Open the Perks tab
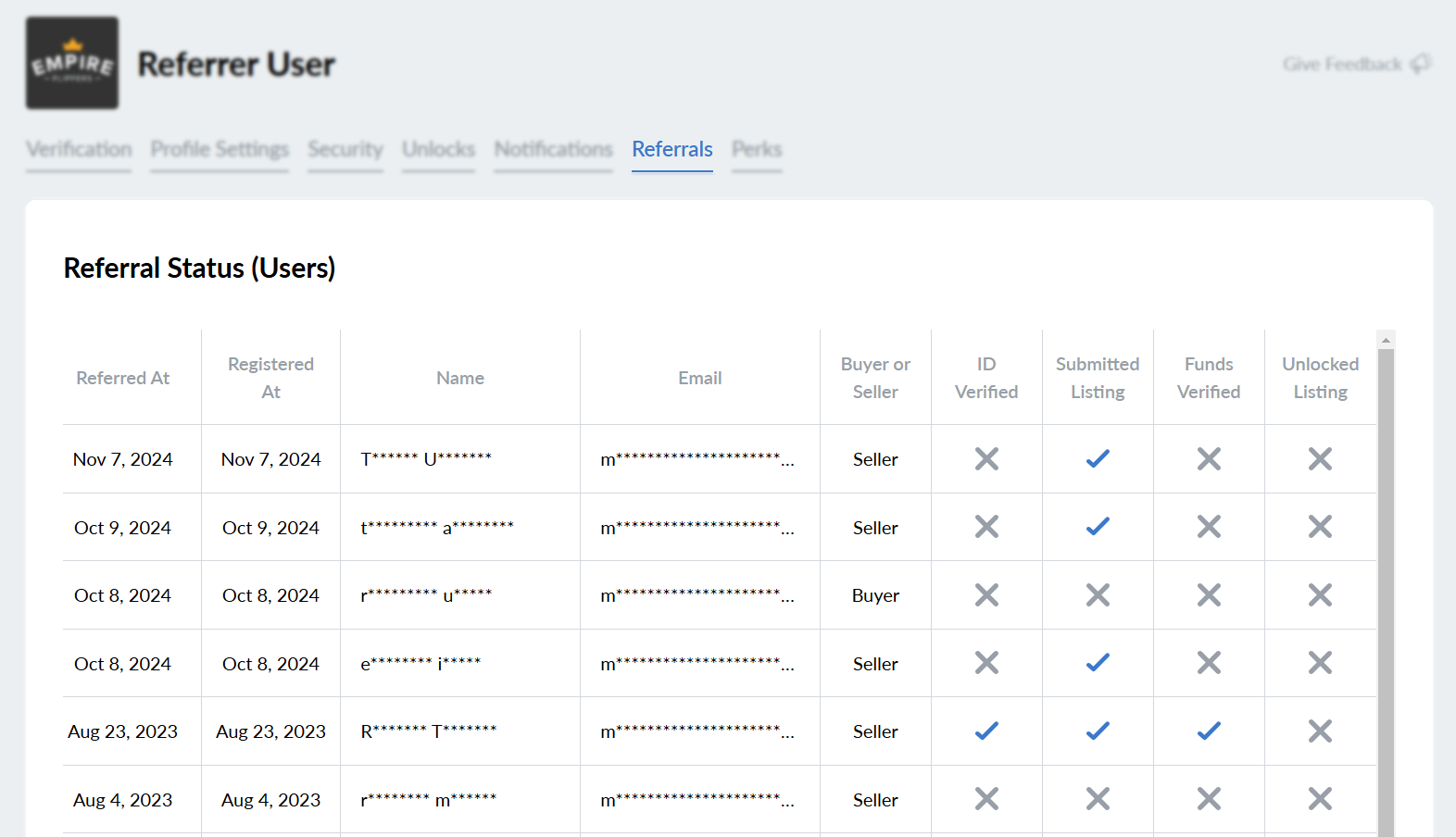1456x837 pixels. click(x=757, y=149)
